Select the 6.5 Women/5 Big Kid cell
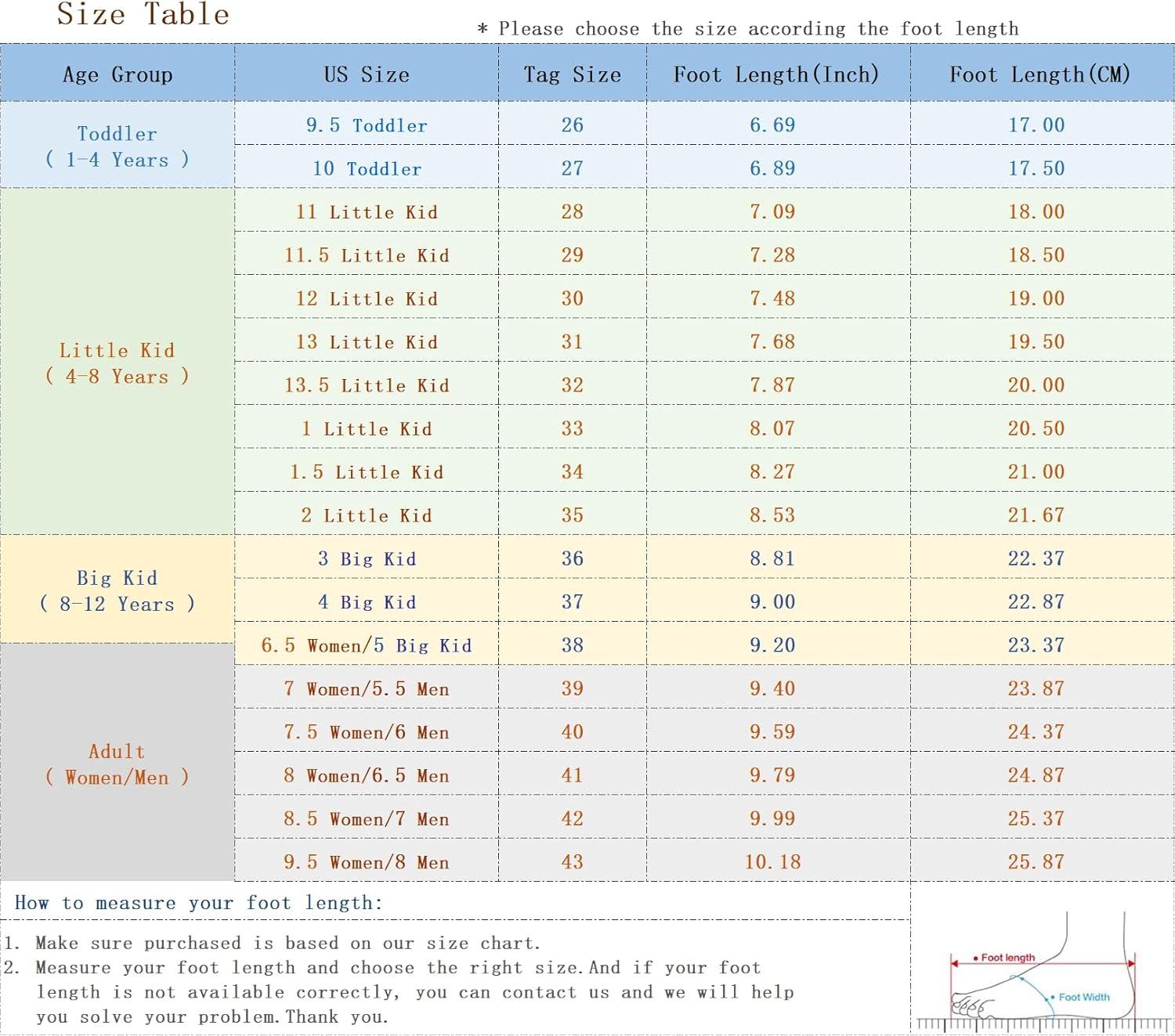 pyautogui.click(x=367, y=645)
